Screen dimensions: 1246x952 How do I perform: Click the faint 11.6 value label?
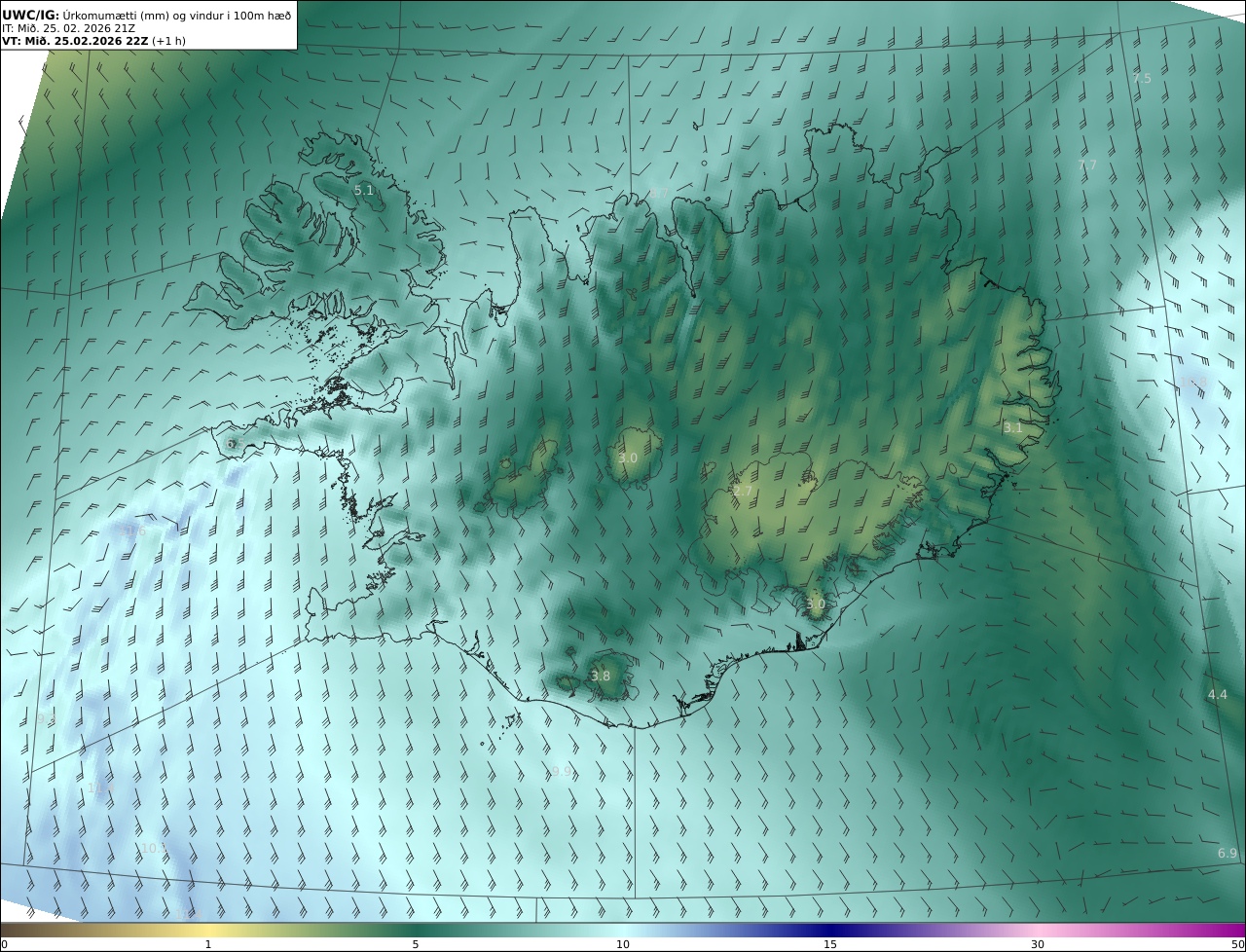pos(133,531)
